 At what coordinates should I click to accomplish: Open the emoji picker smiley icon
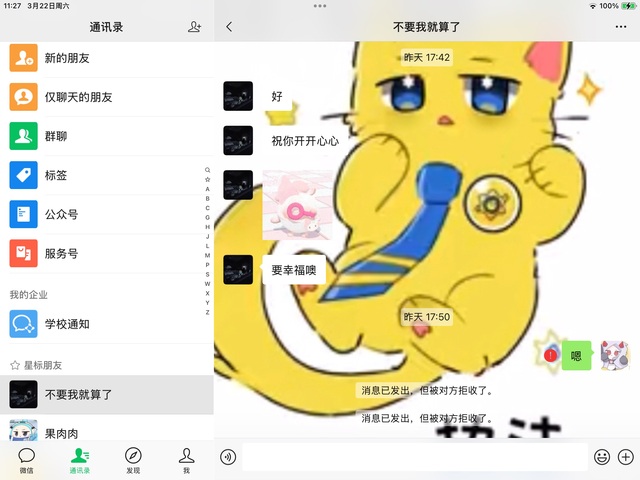(602, 457)
